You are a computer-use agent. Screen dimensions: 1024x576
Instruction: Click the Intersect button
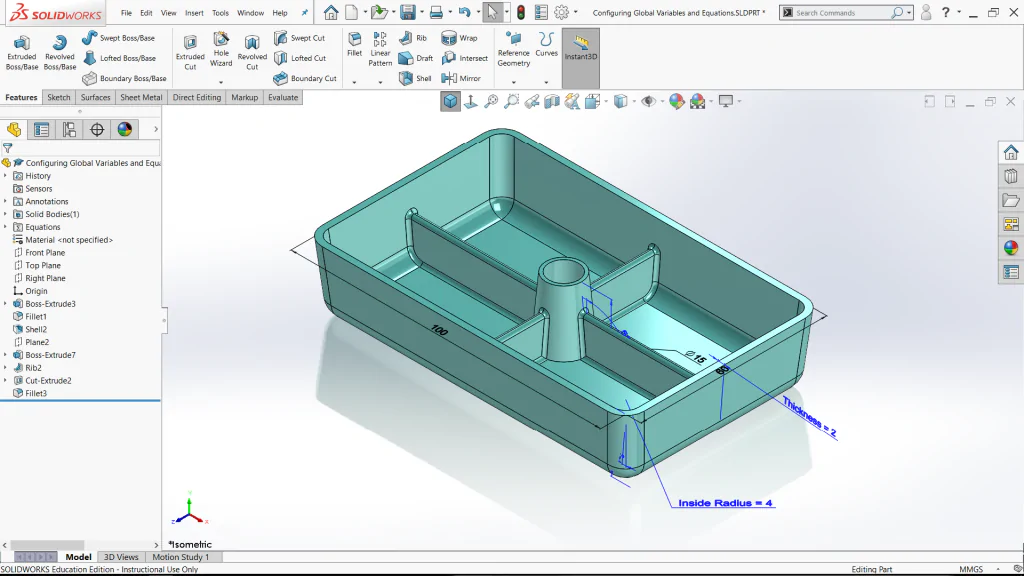click(x=465, y=58)
